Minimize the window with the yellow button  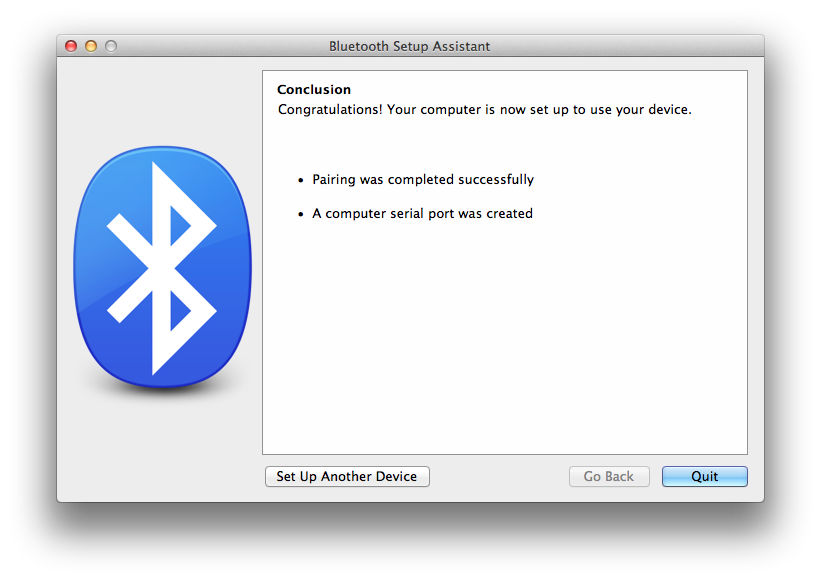click(91, 46)
